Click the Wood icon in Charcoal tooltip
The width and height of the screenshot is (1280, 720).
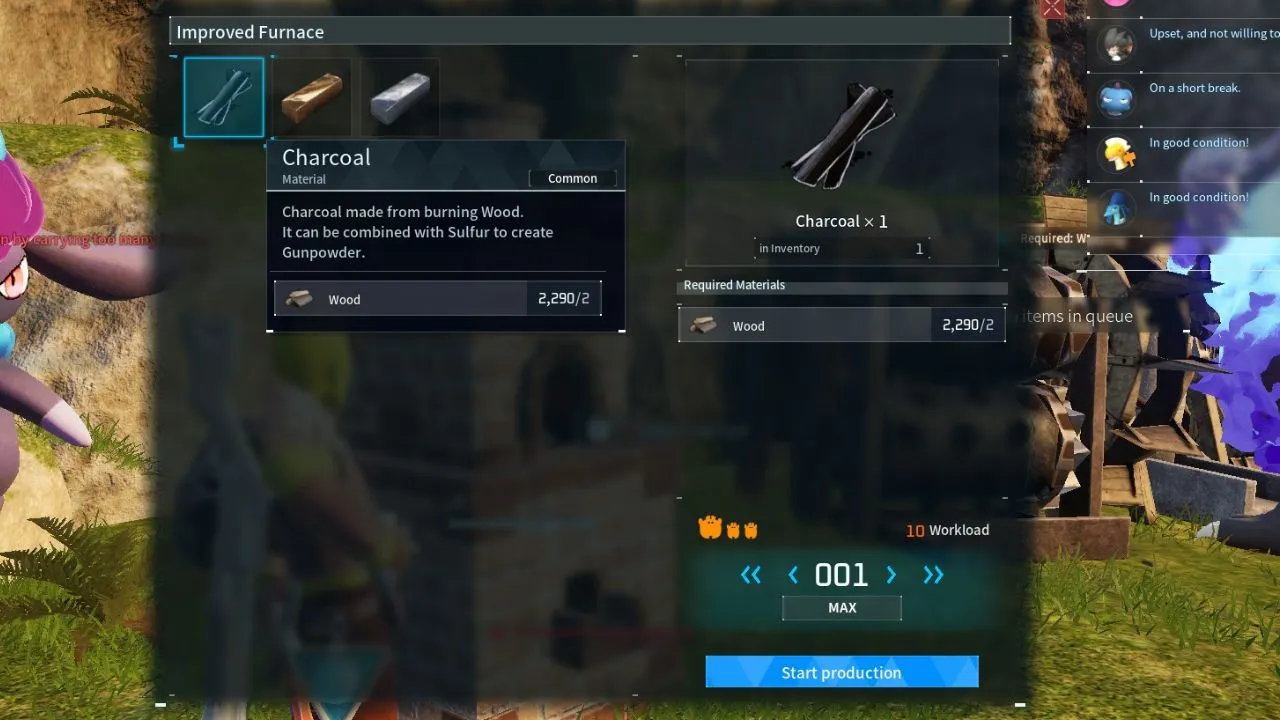pos(299,299)
